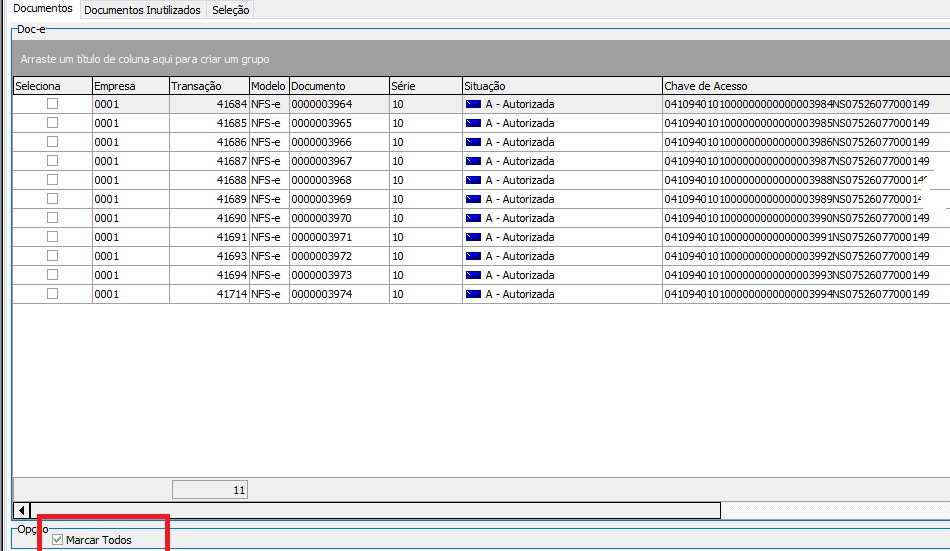Click the status flag icon for document 0000003973
Screen dimensions: 950x551
tap(473, 275)
